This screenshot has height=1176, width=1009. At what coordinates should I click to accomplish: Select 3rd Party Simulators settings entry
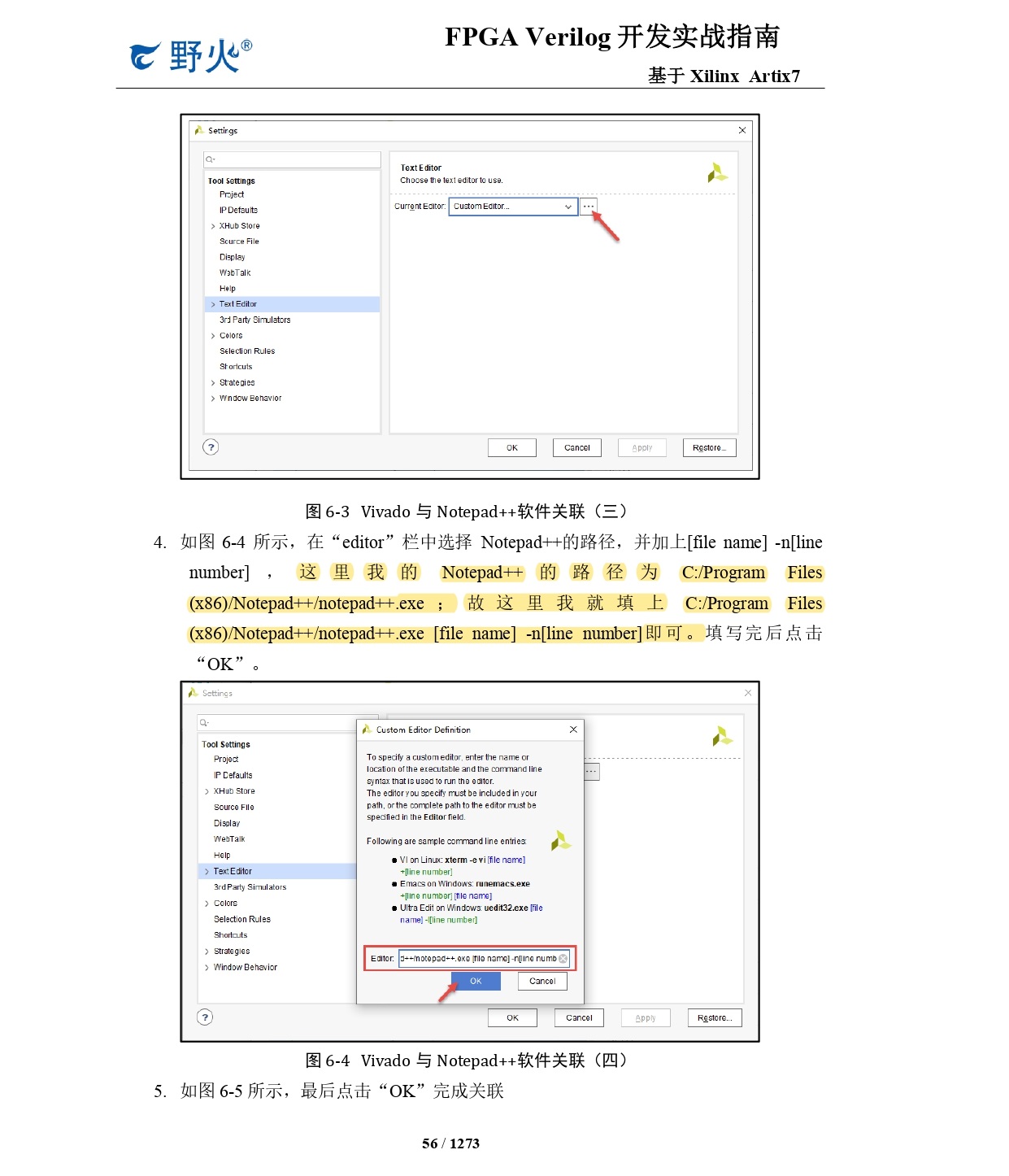click(254, 320)
